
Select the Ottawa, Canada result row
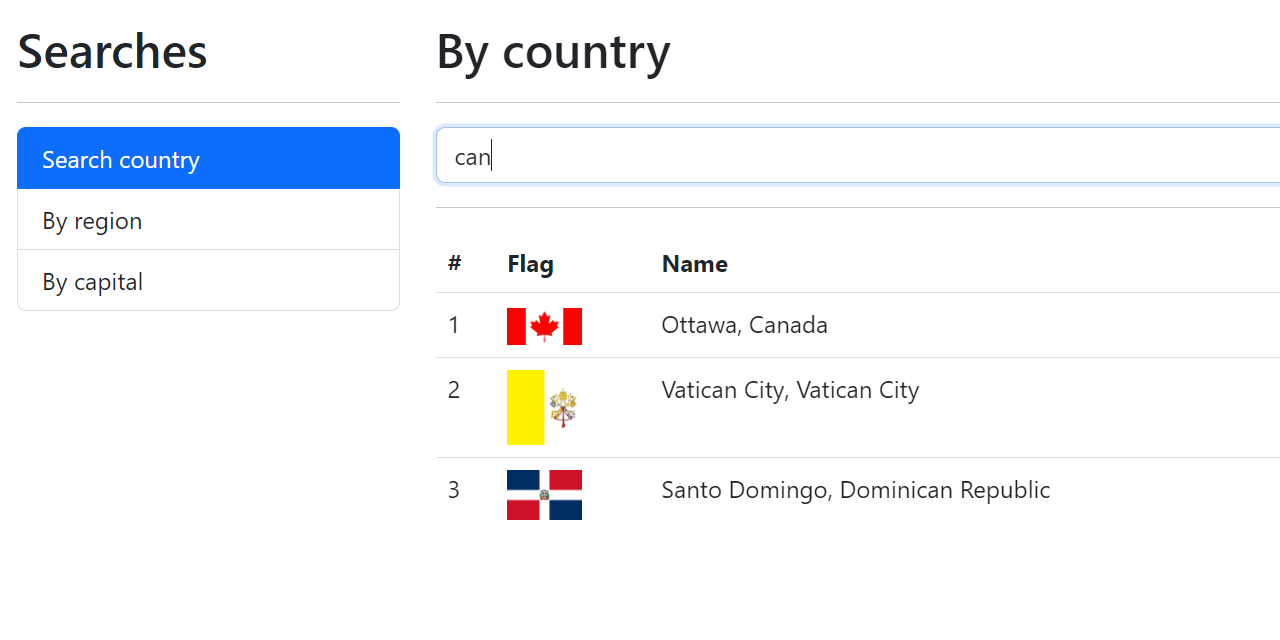[744, 325]
